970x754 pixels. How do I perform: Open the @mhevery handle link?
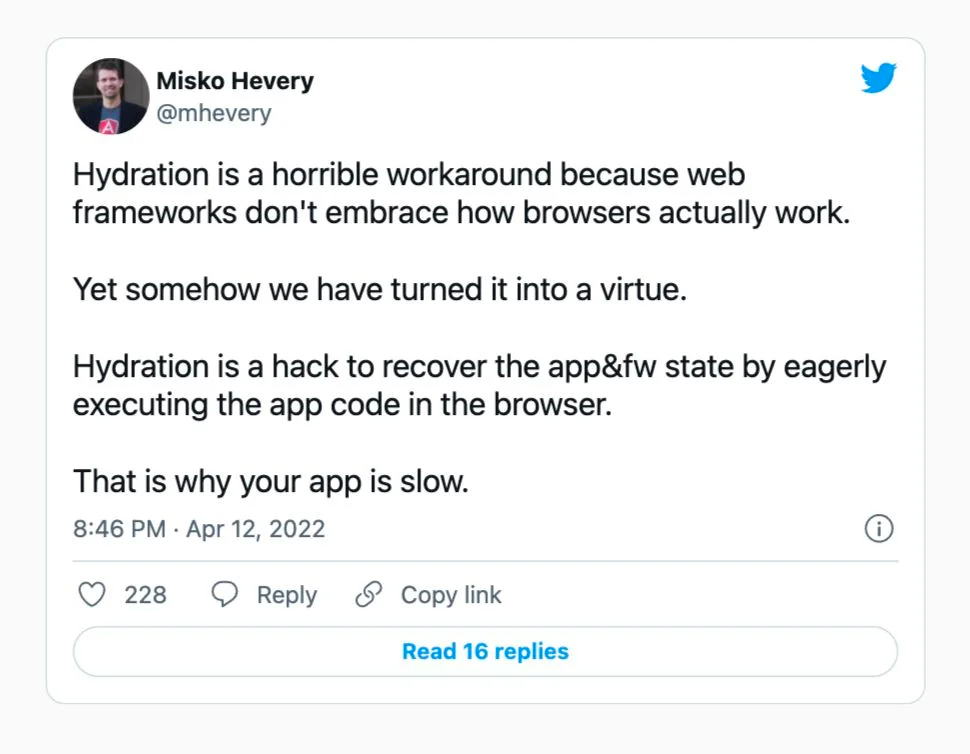[214, 113]
